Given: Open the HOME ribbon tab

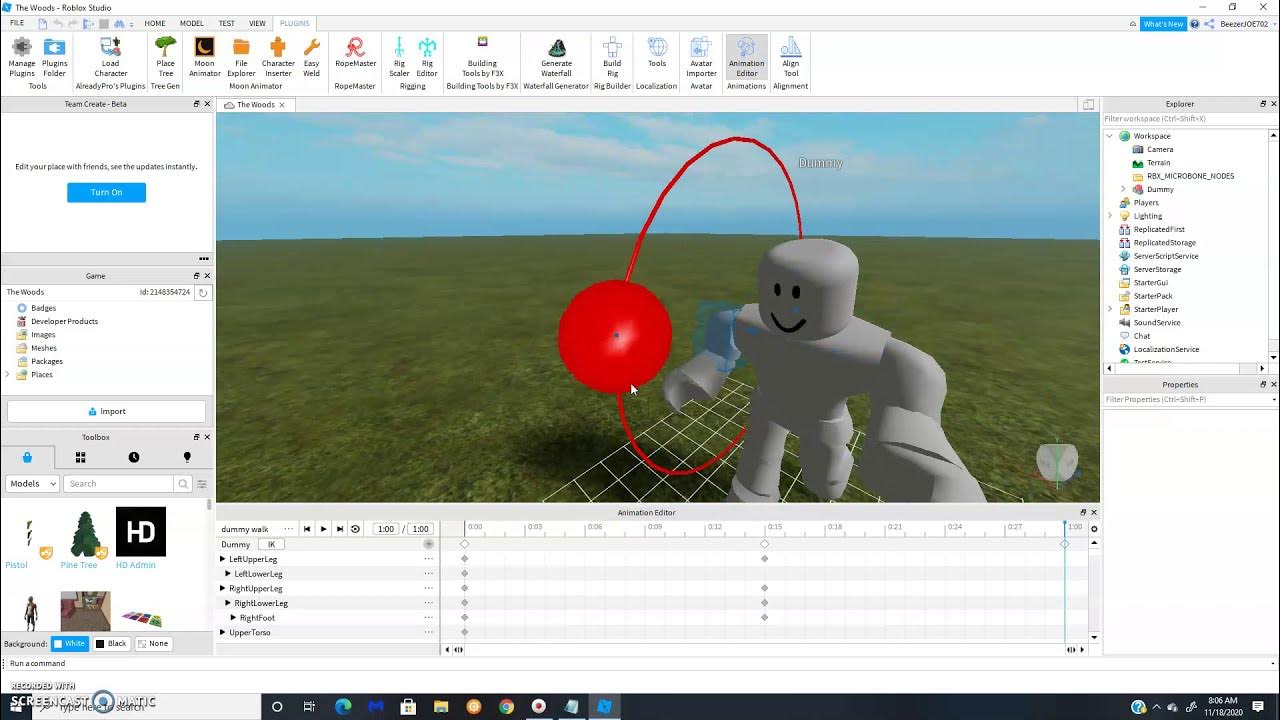Looking at the screenshot, I should tap(155, 23).
